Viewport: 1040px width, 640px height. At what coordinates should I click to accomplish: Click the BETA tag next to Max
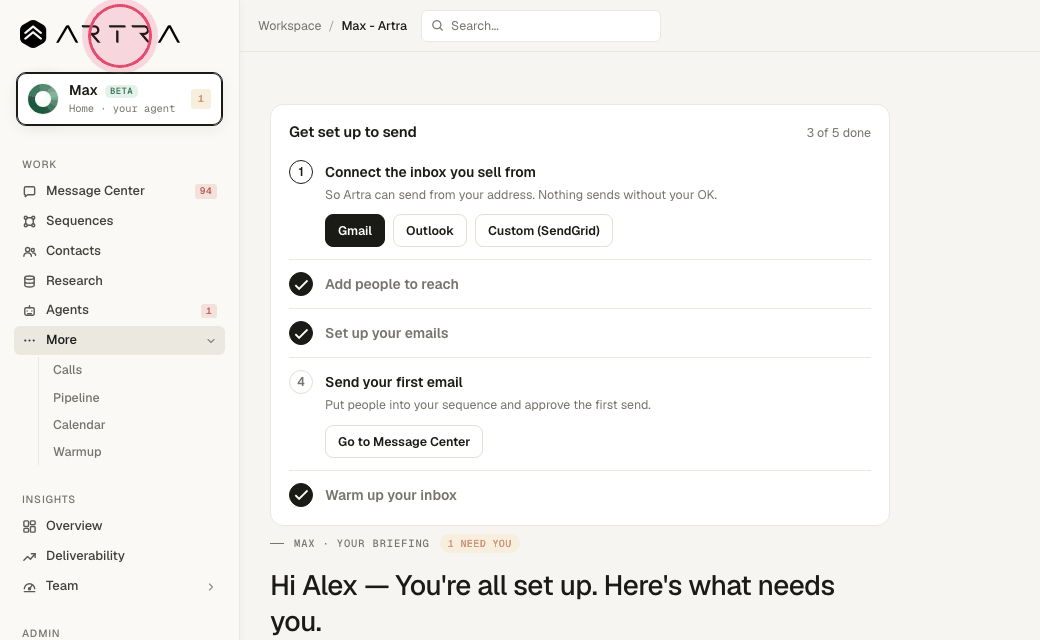click(x=121, y=91)
